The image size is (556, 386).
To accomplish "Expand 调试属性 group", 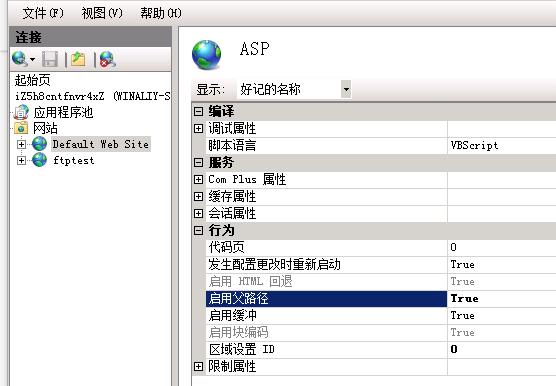I will pos(199,128).
